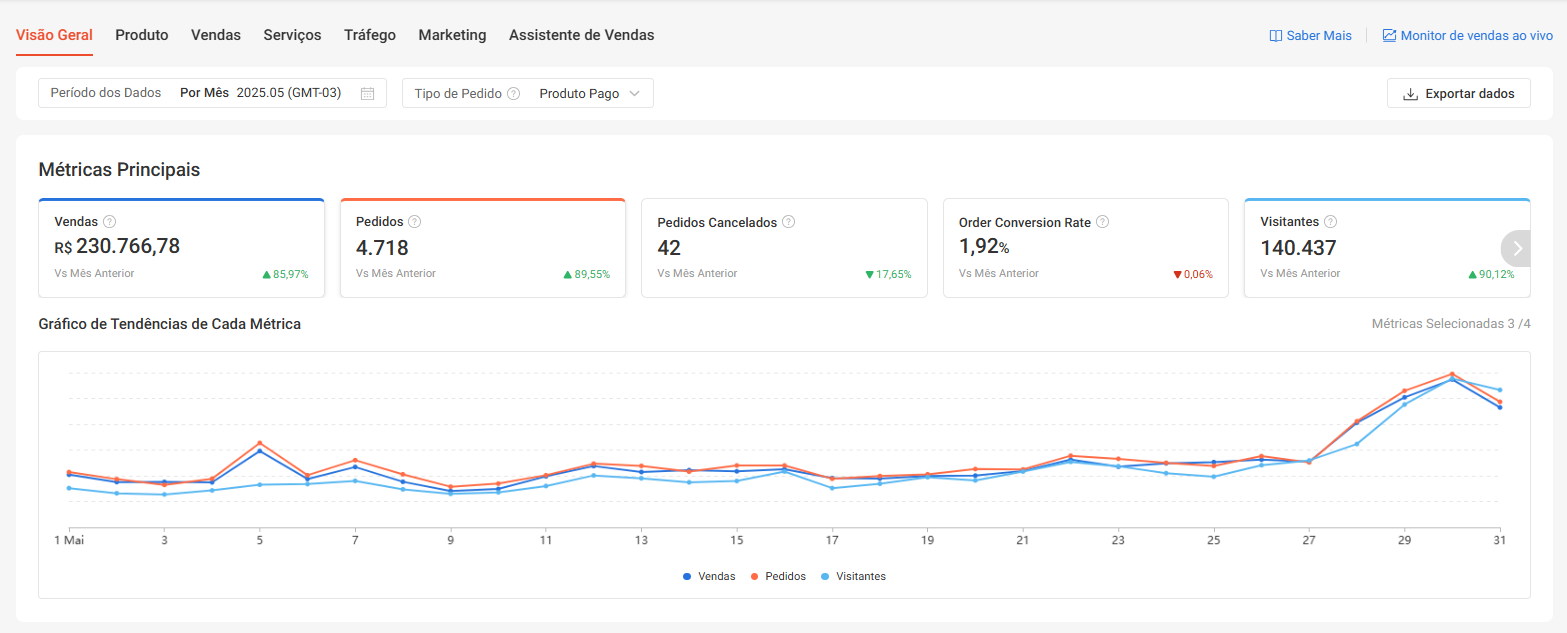Open Monitor de vendas ao vivo
Image resolution: width=1567 pixels, height=633 pixels.
[x=1467, y=35]
